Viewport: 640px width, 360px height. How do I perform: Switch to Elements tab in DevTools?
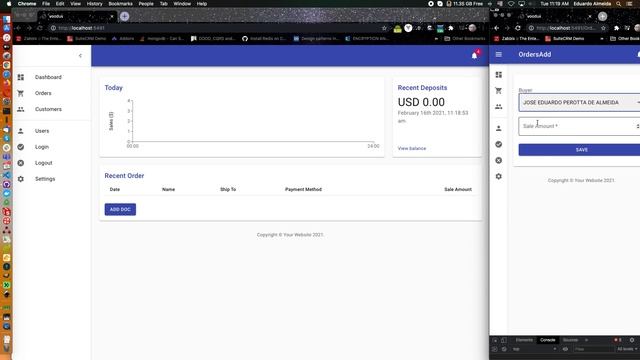(524, 340)
